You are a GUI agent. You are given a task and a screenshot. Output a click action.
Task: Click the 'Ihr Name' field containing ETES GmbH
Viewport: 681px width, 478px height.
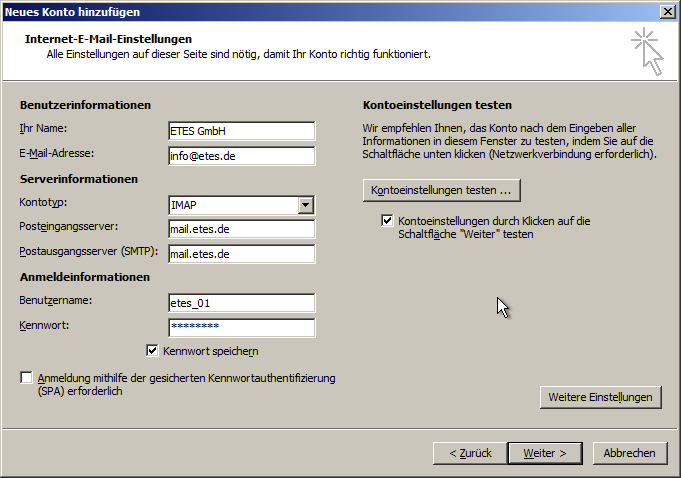click(241, 131)
